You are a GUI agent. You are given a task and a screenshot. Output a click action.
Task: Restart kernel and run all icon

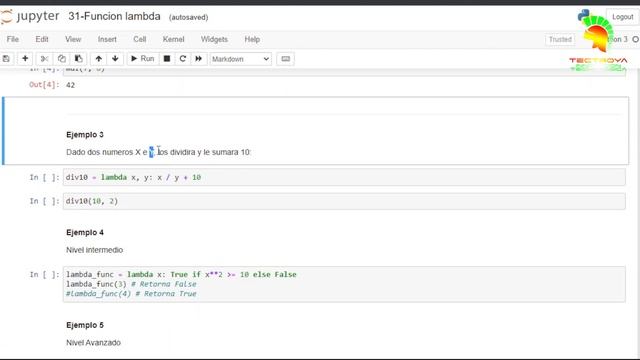[x=198, y=59]
